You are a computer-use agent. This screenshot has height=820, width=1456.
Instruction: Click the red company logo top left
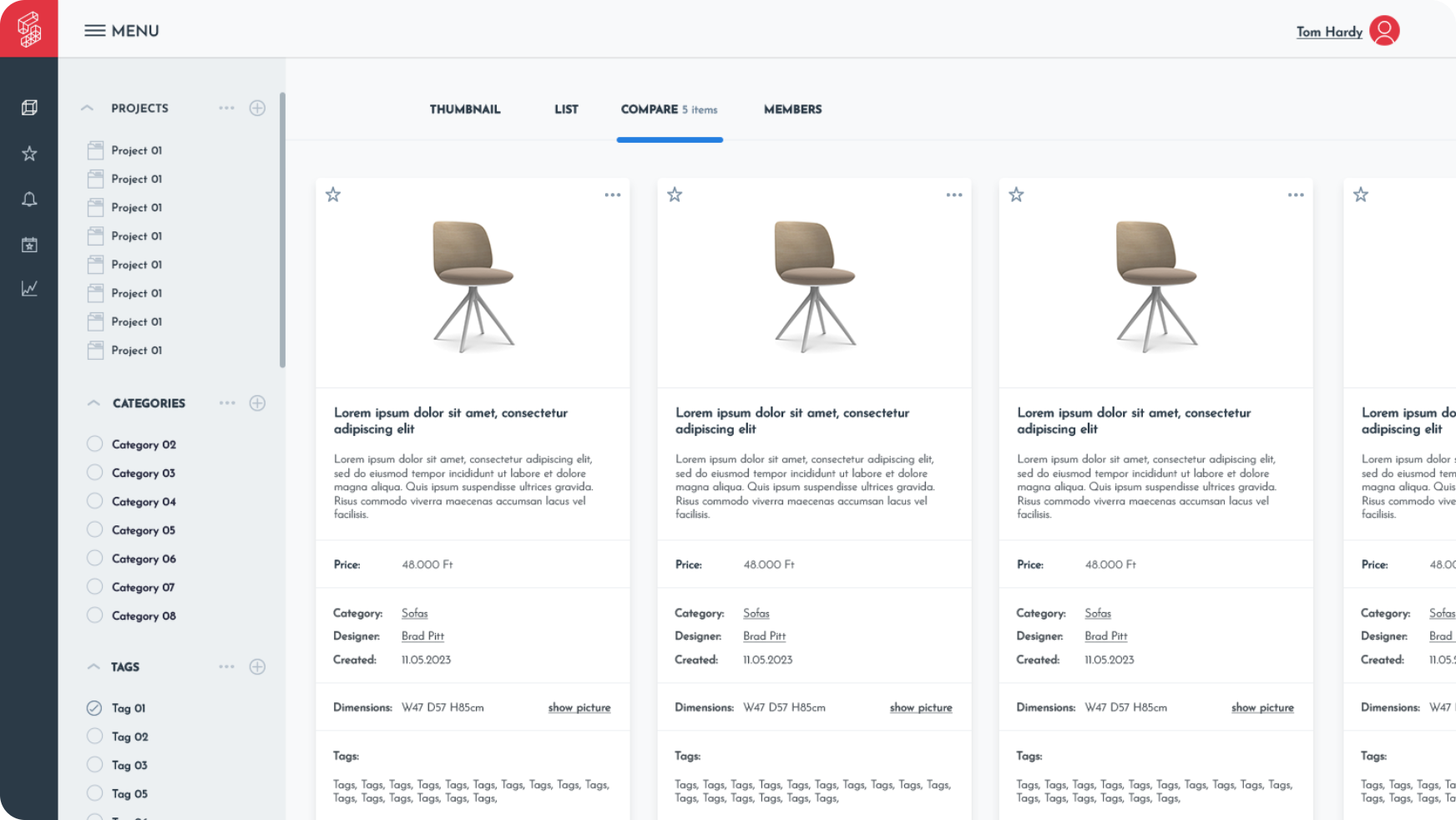(29, 30)
